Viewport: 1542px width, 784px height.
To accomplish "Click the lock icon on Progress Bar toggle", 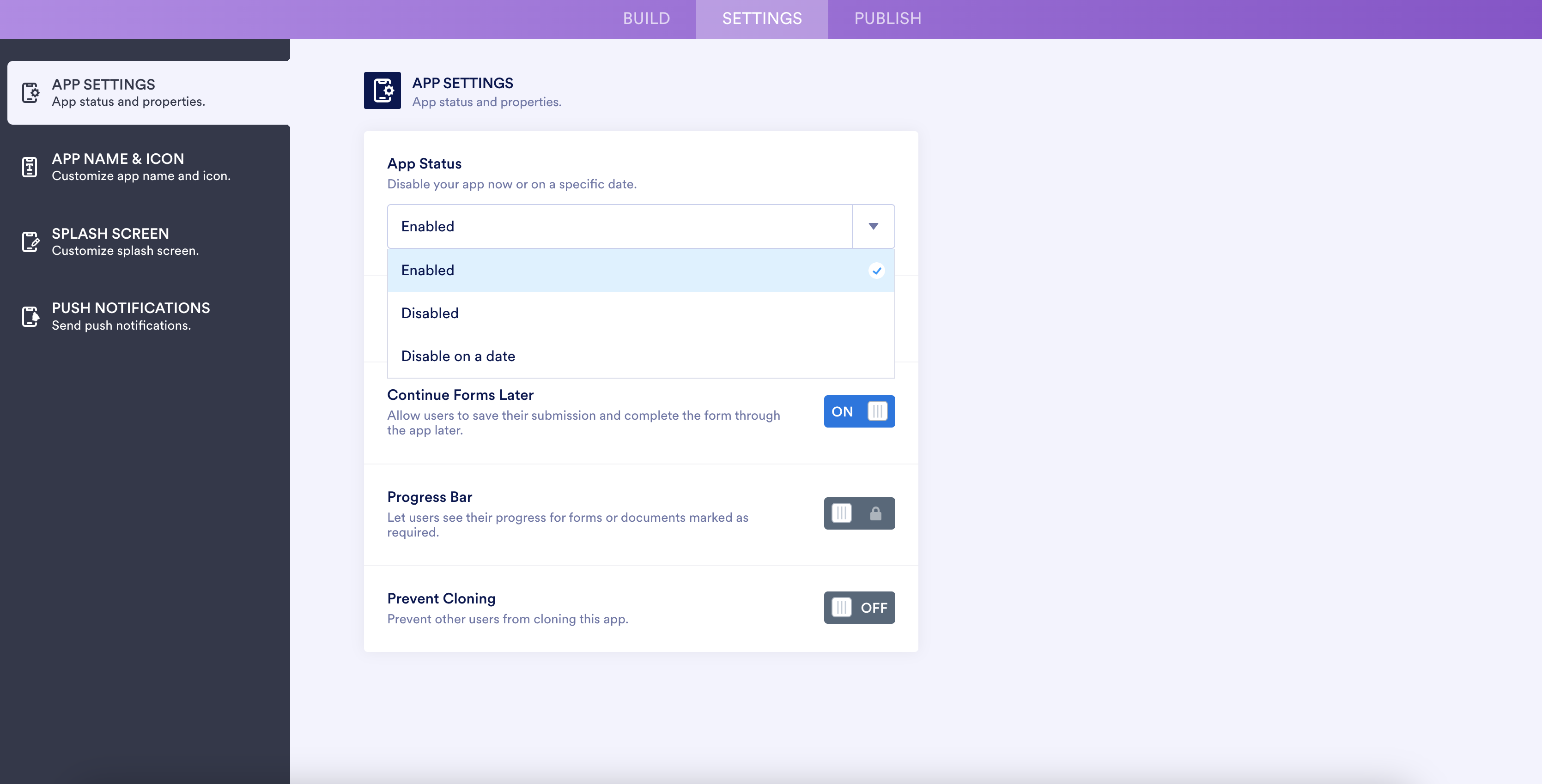I will 875,513.
